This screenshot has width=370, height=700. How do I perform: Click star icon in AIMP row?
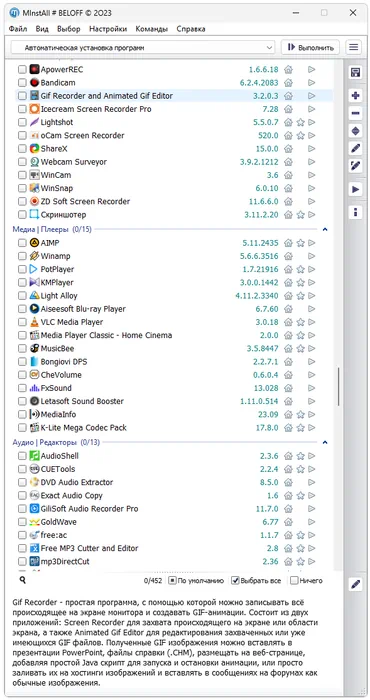pyautogui.click(x=300, y=243)
